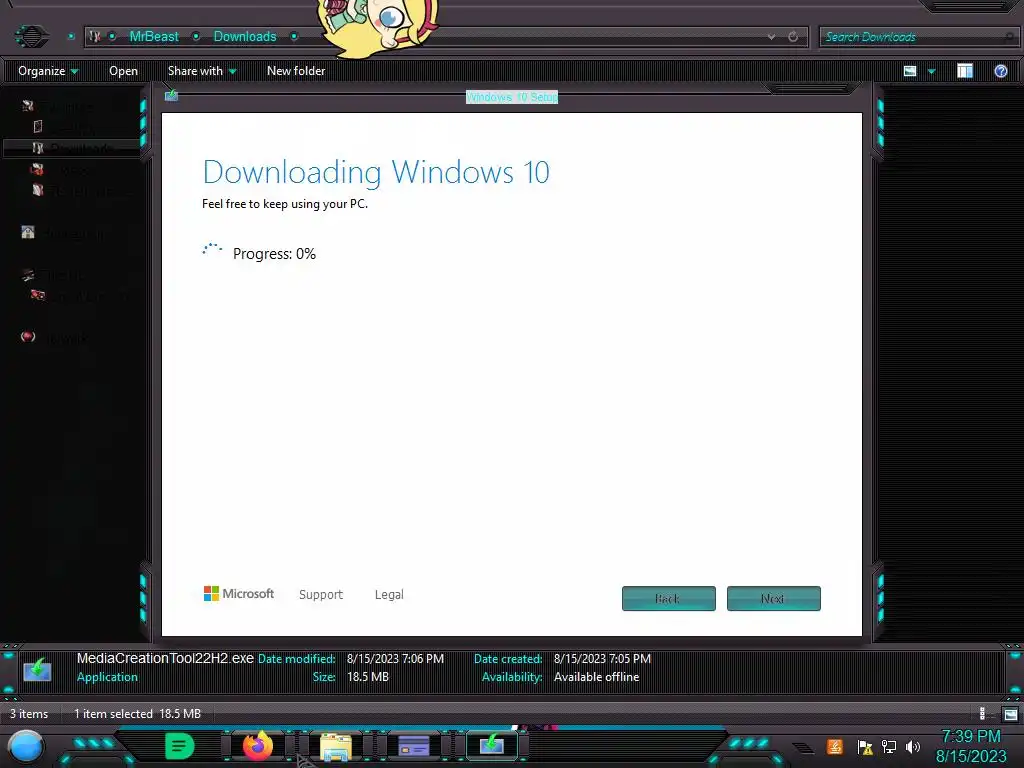The height and width of the screenshot is (768, 1024).
Task: Click the Network red icon in sidebar
Action: (27, 336)
